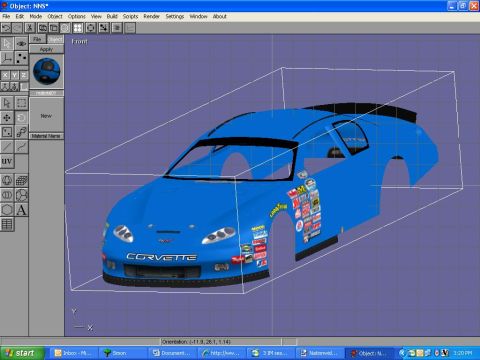Select the screen coordinates corner icon
Screen dimensions: 480x360
pos(24,87)
